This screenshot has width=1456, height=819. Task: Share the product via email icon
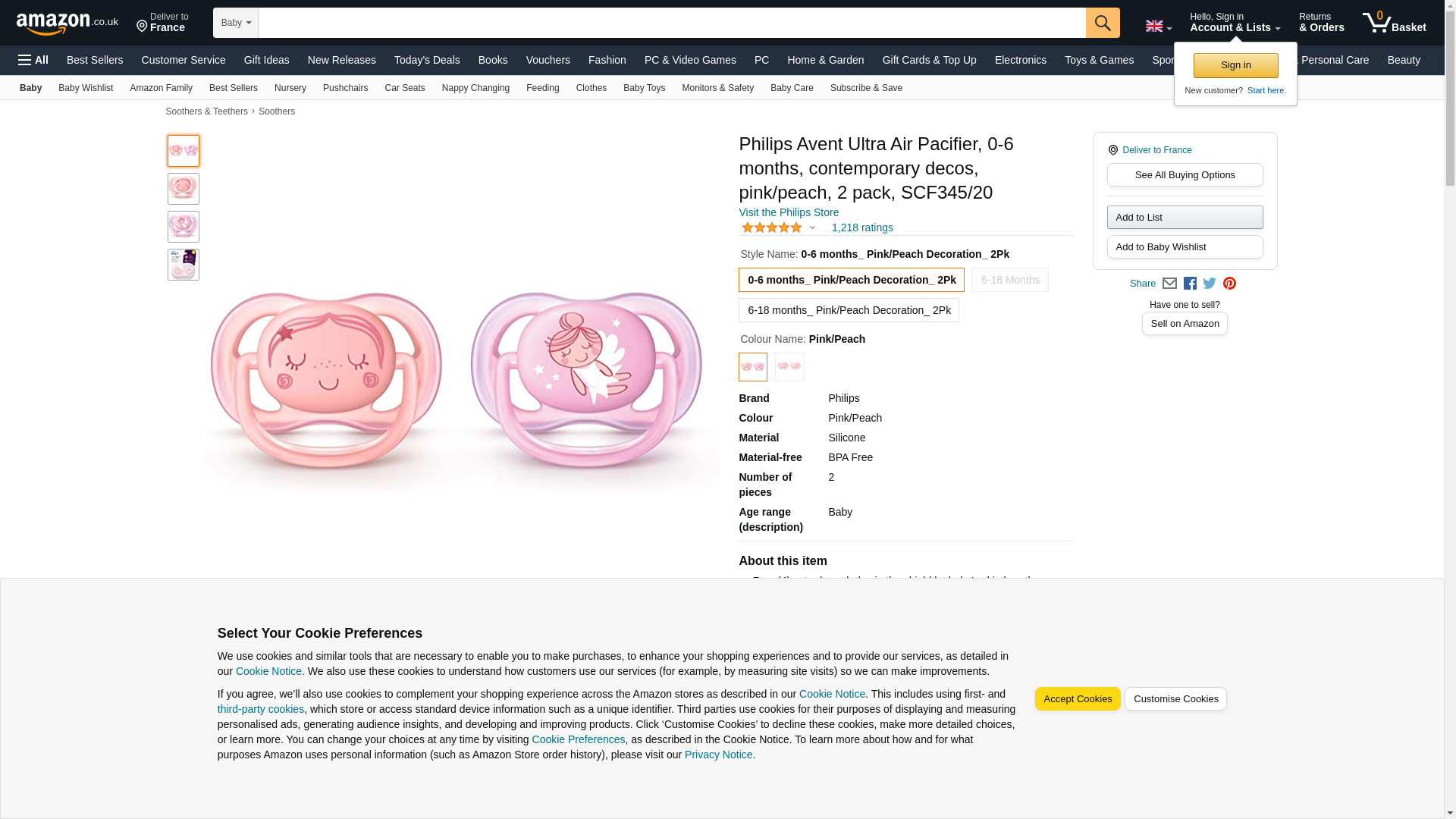1169,284
